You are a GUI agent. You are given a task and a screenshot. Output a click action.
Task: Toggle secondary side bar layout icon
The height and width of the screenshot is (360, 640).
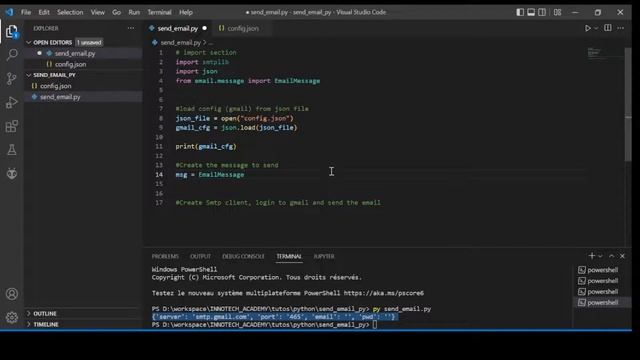click(x=542, y=12)
